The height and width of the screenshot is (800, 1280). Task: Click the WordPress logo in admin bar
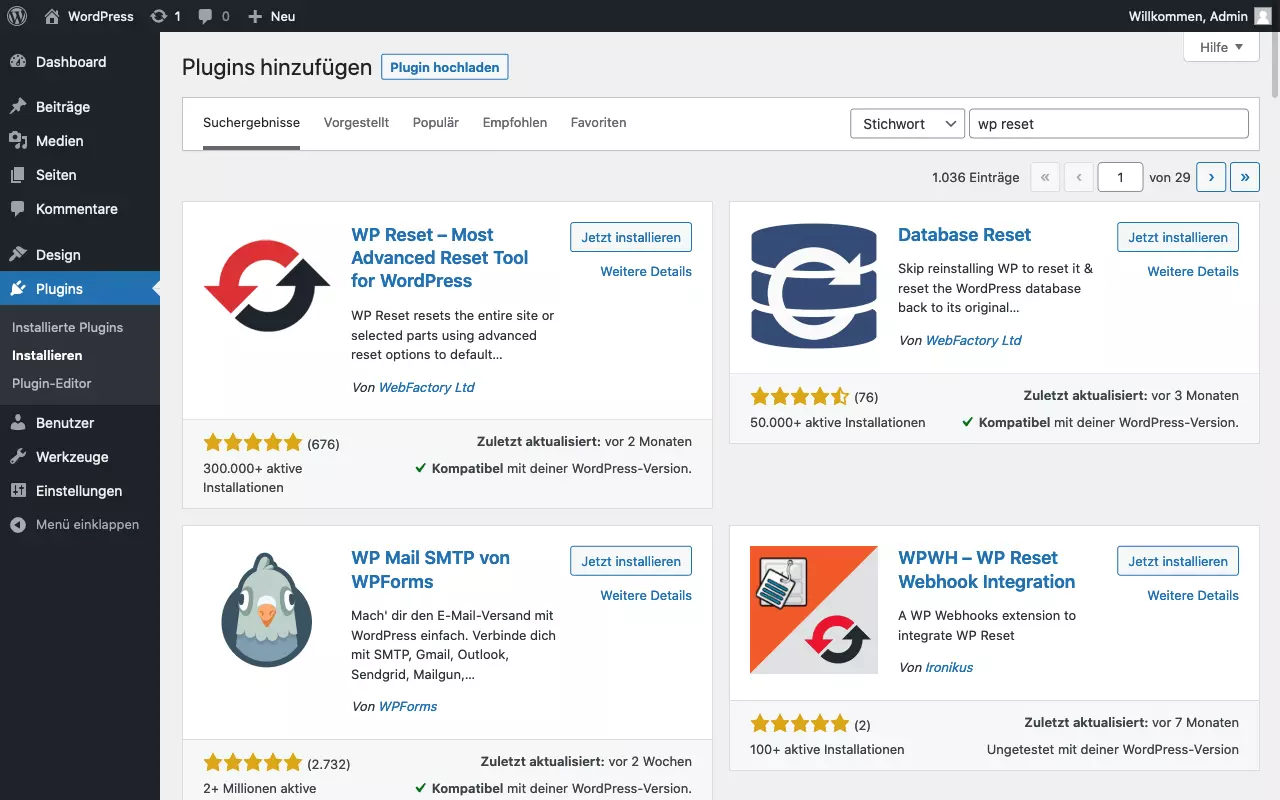(17, 16)
